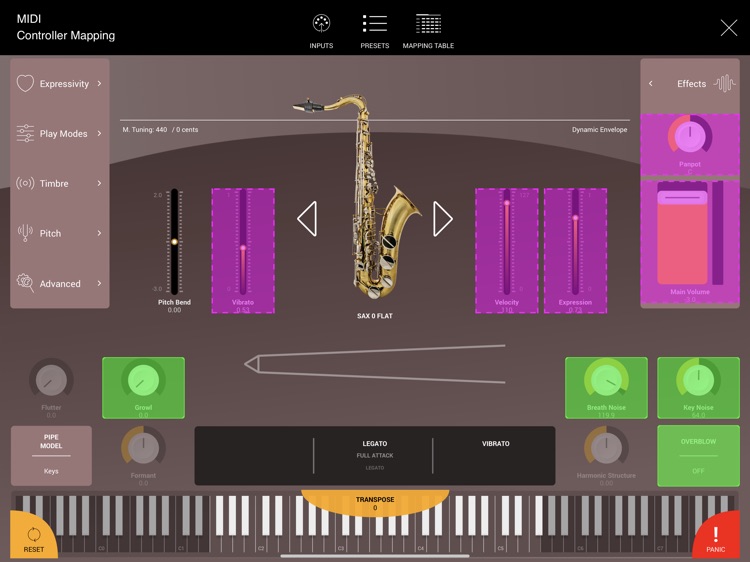750x562 pixels.
Task: Expand the Pitch panel chevron
Action: [x=99, y=233]
